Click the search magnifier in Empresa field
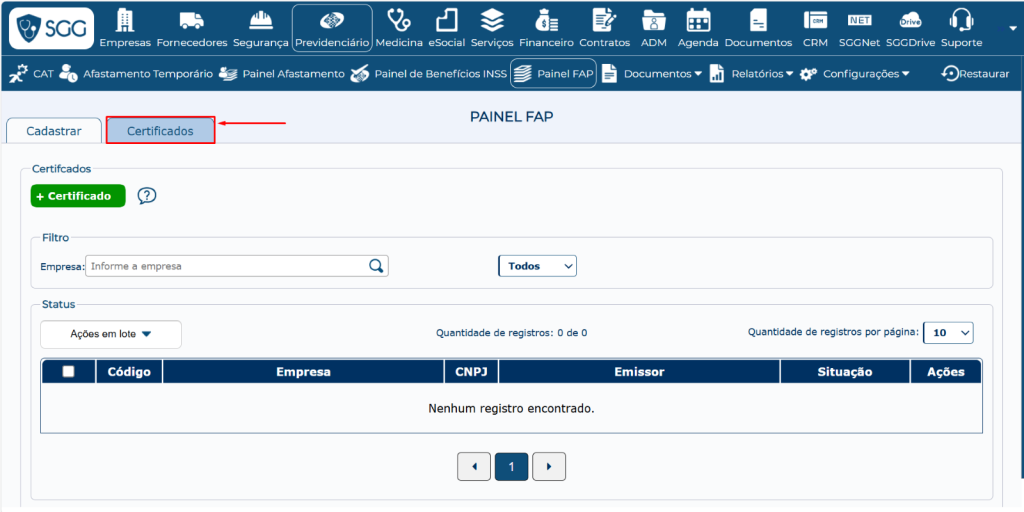1024x512 pixels. 376,266
